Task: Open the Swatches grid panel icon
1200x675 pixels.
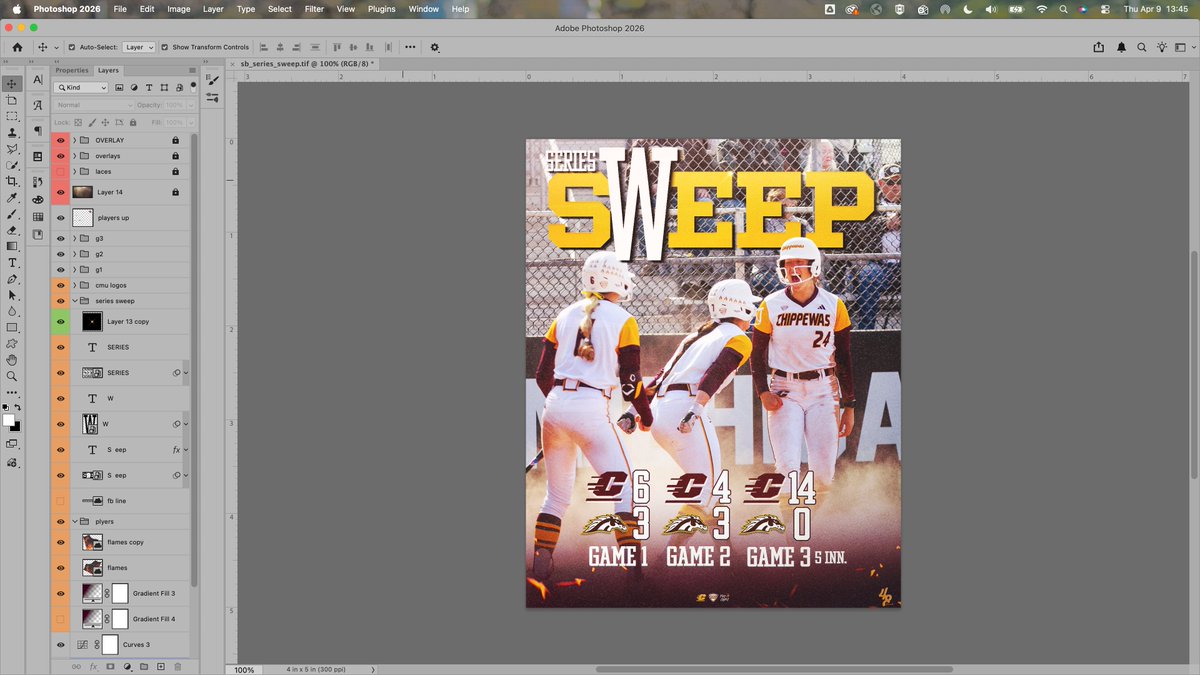Action: [x=38, y=217]
